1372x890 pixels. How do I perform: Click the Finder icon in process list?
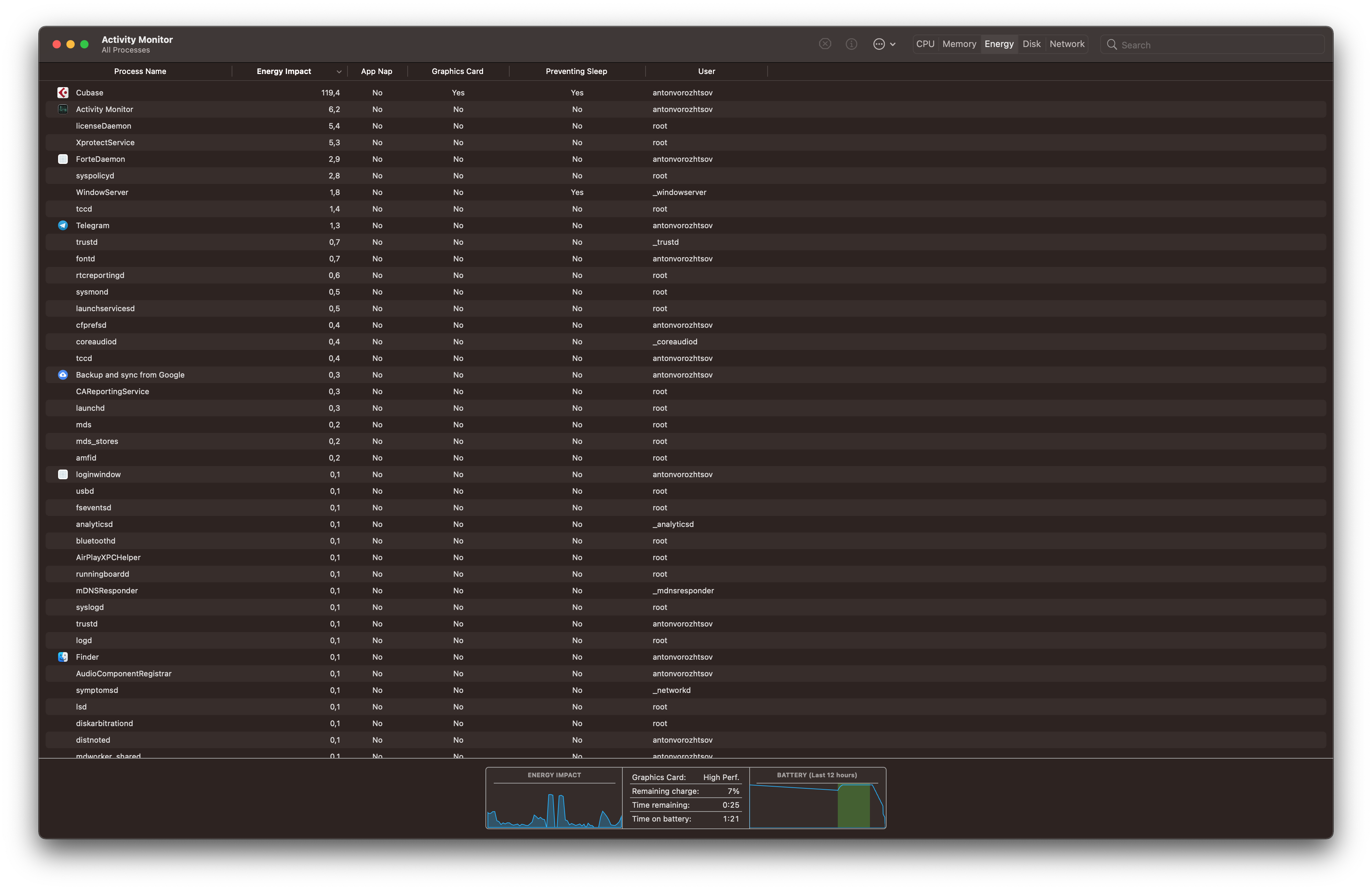(63, 657)
